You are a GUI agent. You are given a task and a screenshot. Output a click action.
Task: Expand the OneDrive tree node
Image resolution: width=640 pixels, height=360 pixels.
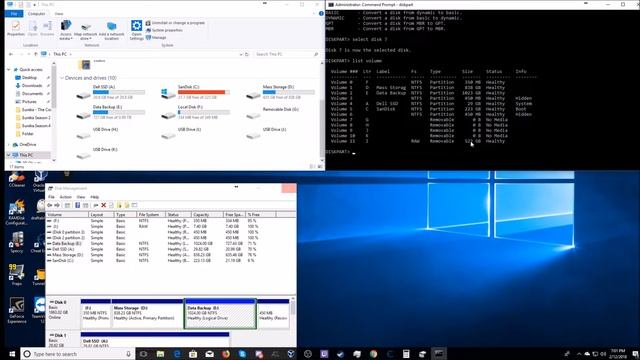pyautogui.click(x=9, y=144)
